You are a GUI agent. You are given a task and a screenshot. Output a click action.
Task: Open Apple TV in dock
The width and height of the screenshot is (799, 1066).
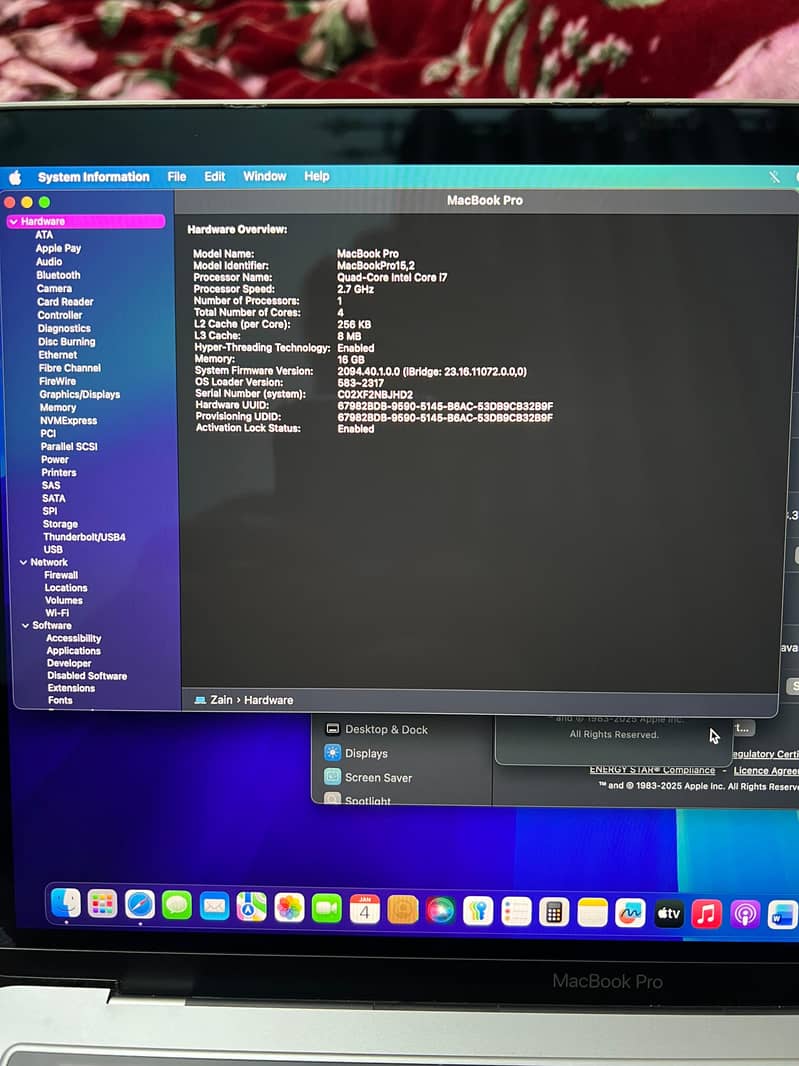668,914
